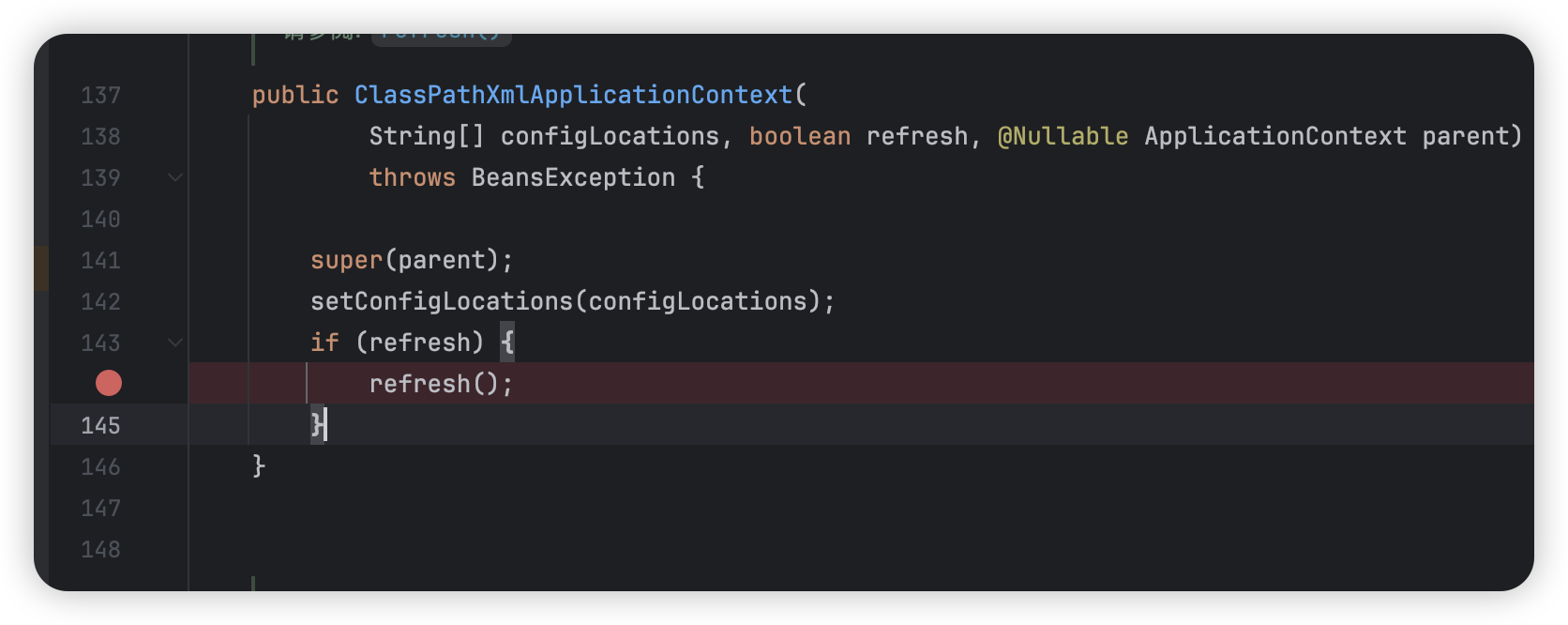Click the ClassPathXmlApplicationContext constructor name
The image size is (1568, 625).
pyautogui.click(x=573, y=95)
